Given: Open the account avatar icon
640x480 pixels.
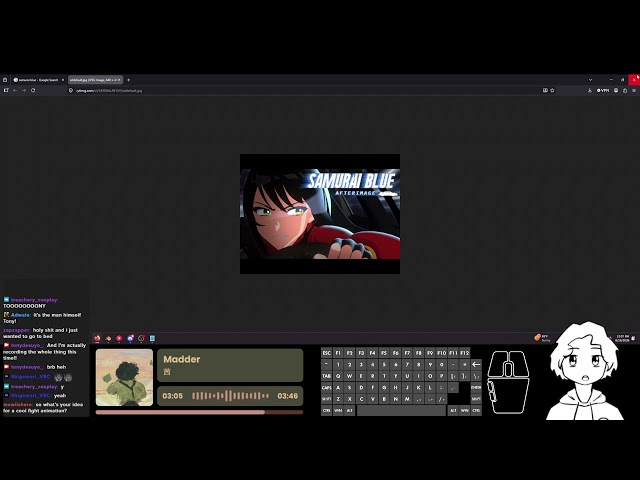Looking at the screenshot, I should point(616,91).
